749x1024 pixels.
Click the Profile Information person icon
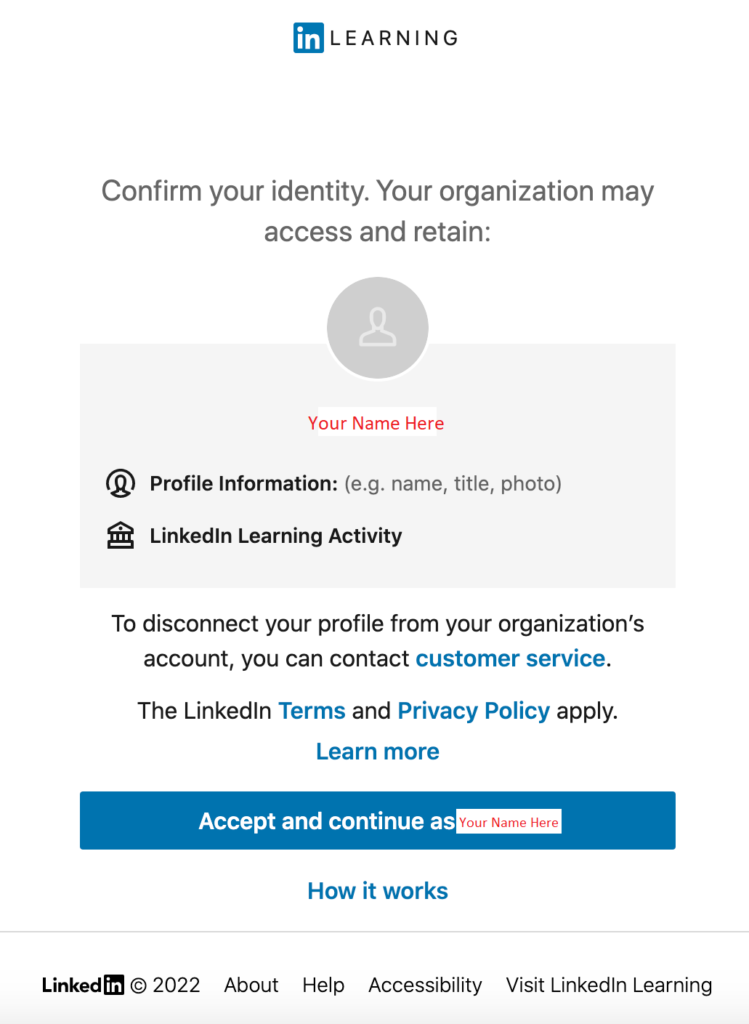[120, 482]
